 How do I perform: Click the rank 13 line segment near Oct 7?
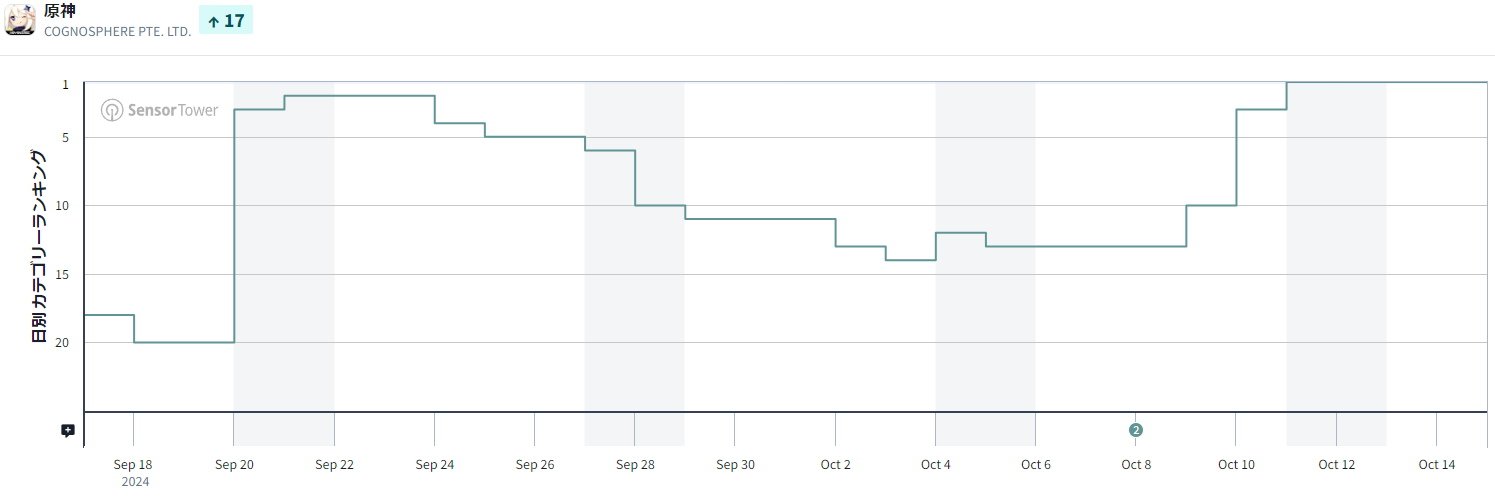(x=1085, y=246)
